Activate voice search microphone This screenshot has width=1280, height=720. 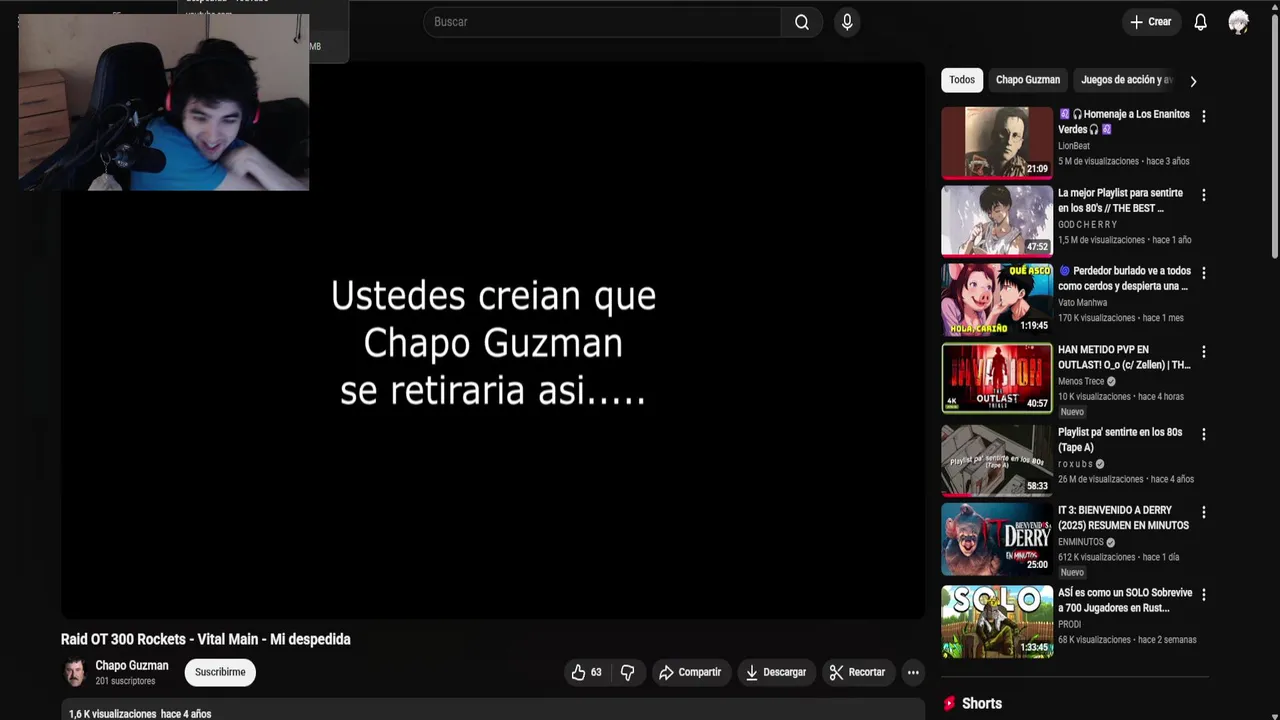coord(847,22)
